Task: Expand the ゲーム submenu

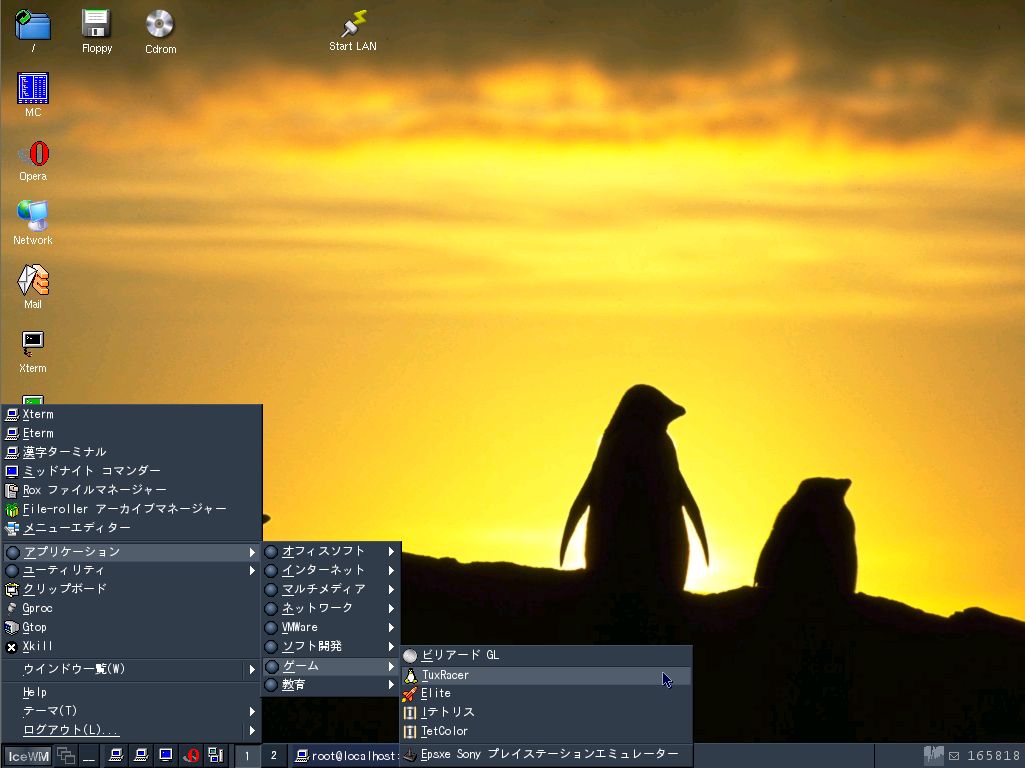Action: point(331,666)
